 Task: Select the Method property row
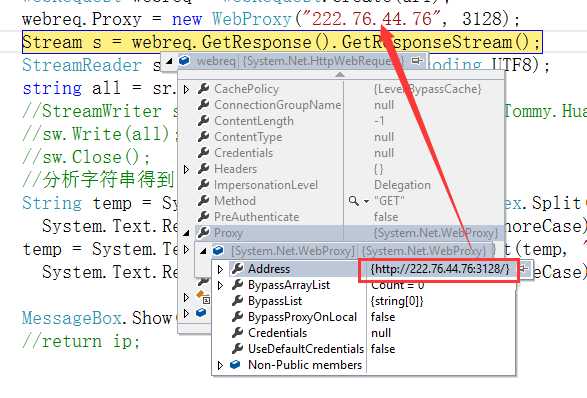342,201
